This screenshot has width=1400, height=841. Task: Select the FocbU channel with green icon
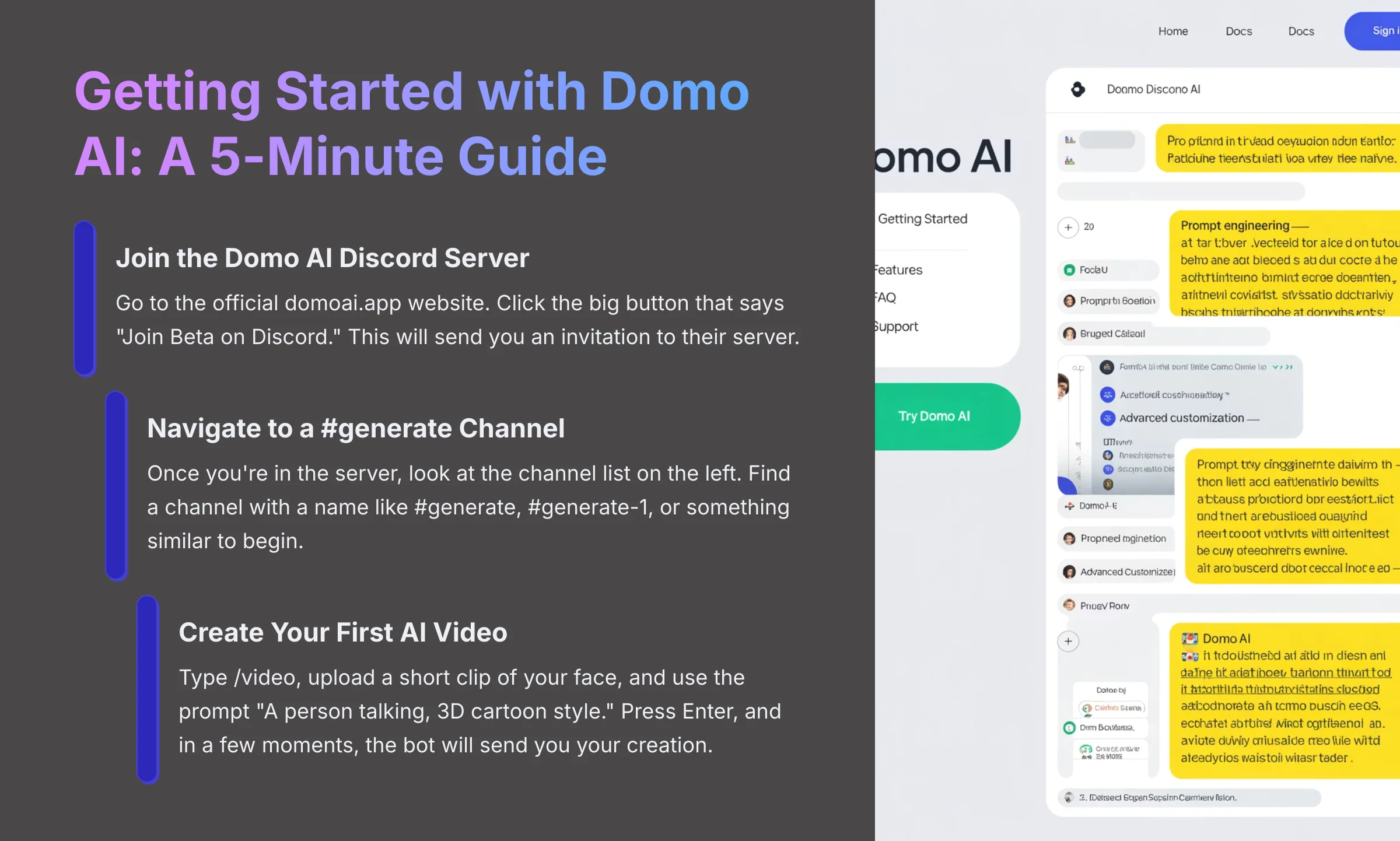(1108, 269)
